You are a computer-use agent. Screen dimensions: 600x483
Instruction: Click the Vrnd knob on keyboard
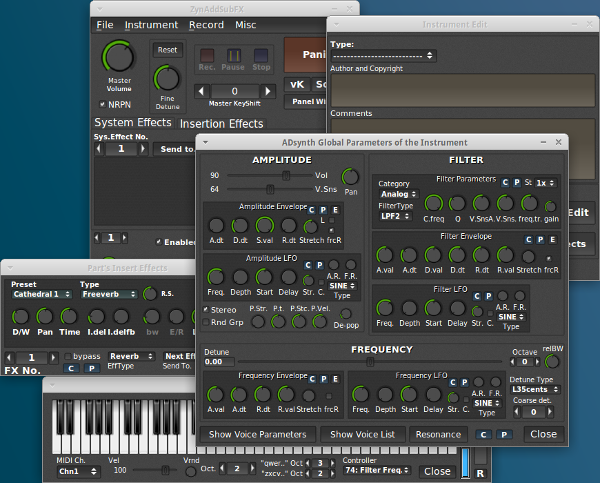[x=190, y=472]
